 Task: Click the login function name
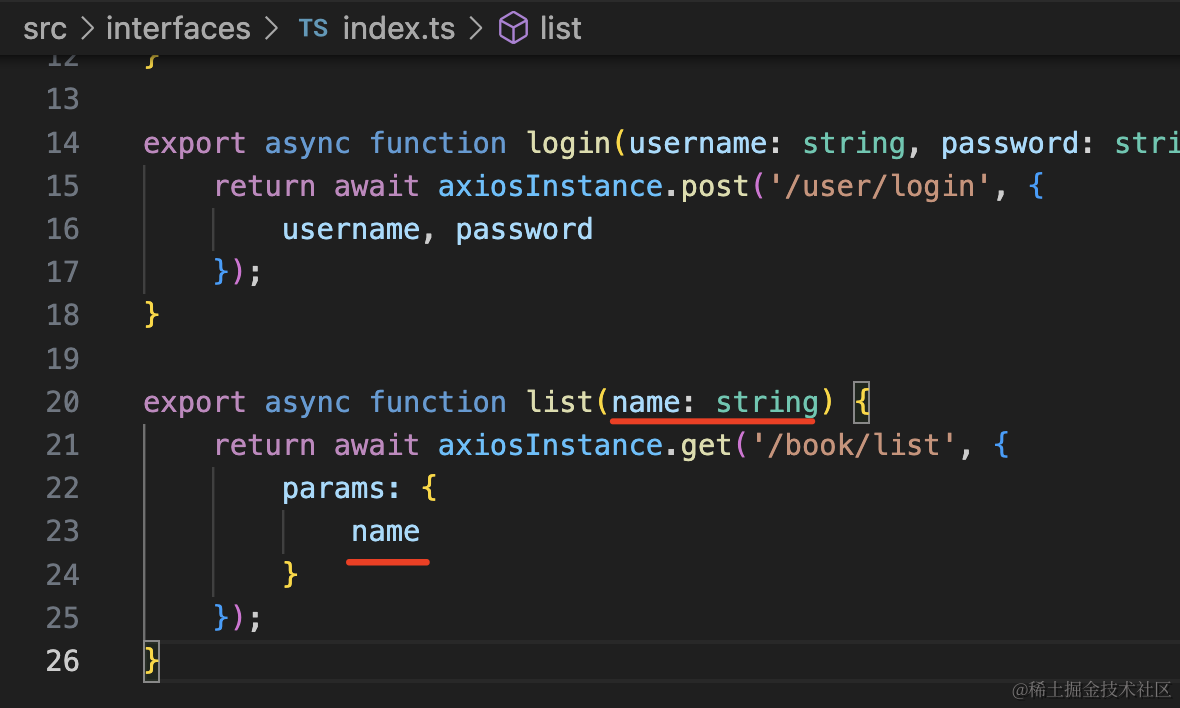click(569, 143)
